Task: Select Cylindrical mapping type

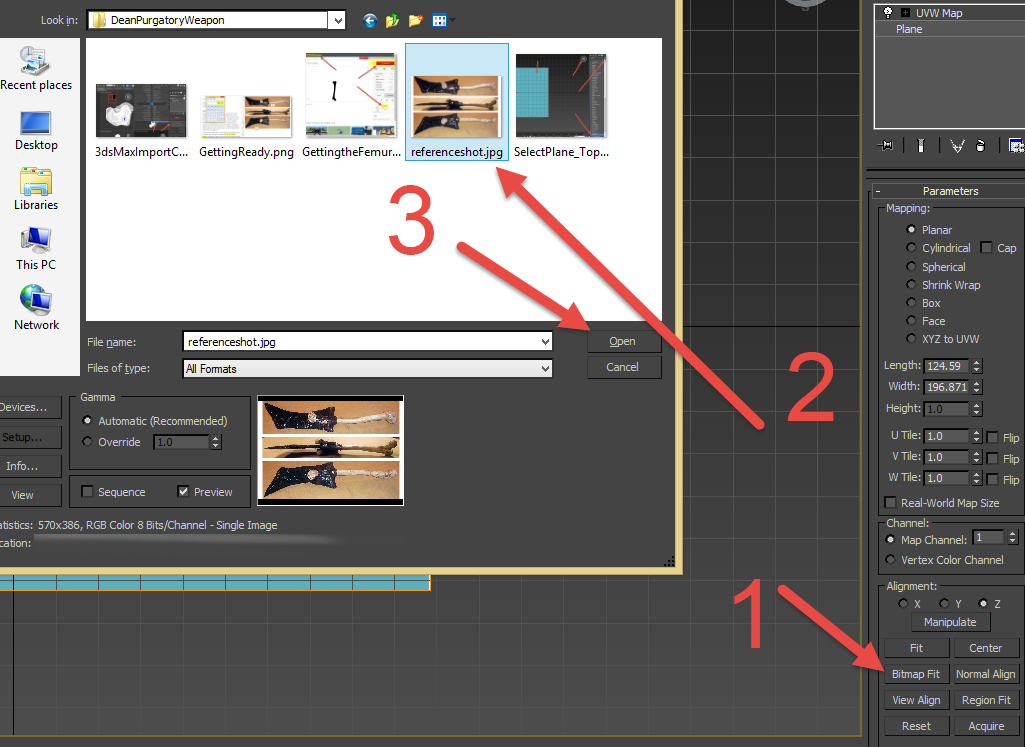Action: (911, 248)
